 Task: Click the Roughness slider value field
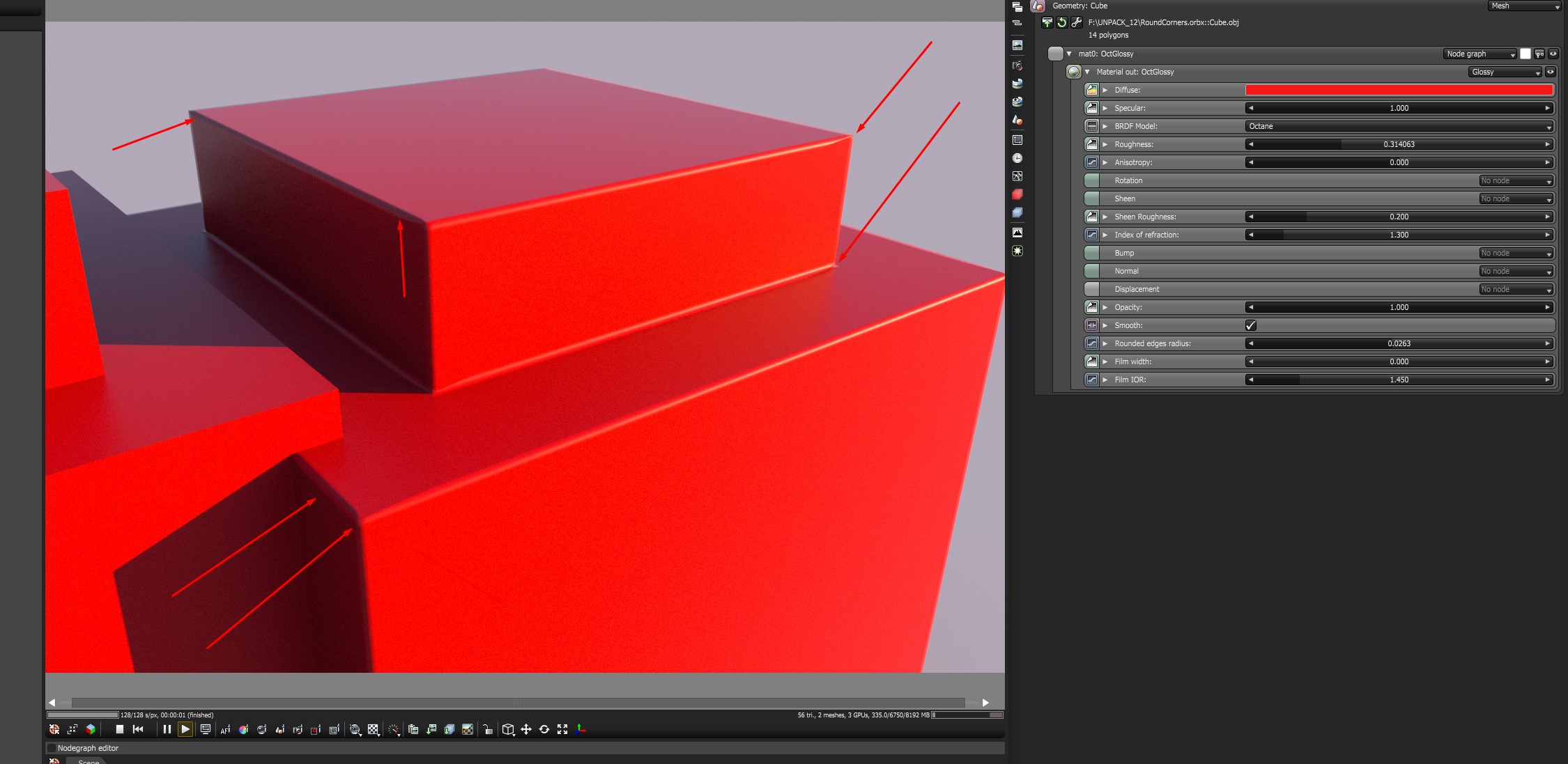click(1399, 144)
